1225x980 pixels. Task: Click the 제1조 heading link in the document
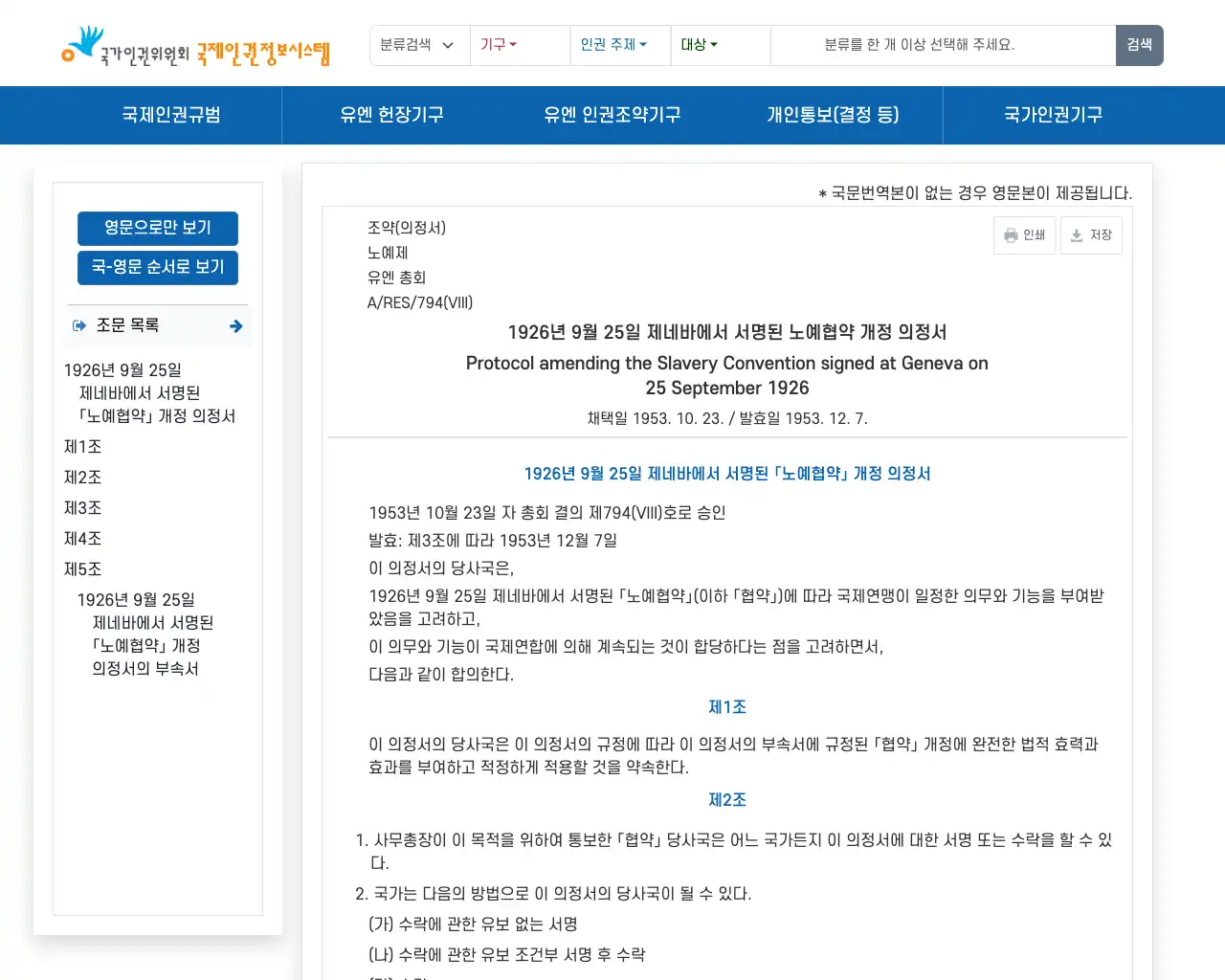point(726,706)
